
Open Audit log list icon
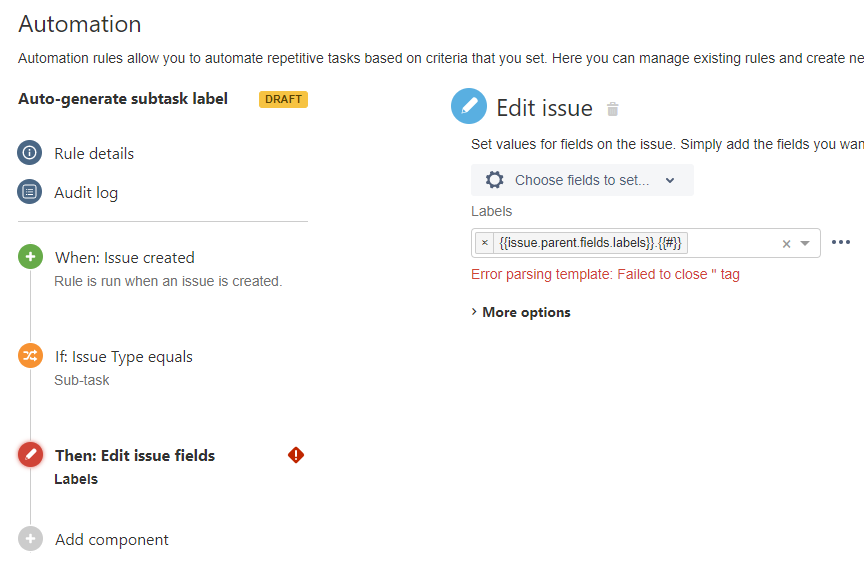[30, 192]
